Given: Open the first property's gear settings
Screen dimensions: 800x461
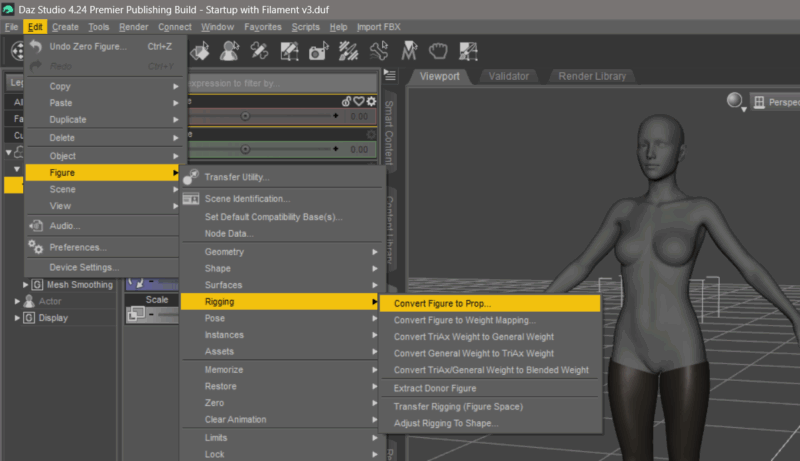Looking at the screenshot, I should click(x=371, y=101).
